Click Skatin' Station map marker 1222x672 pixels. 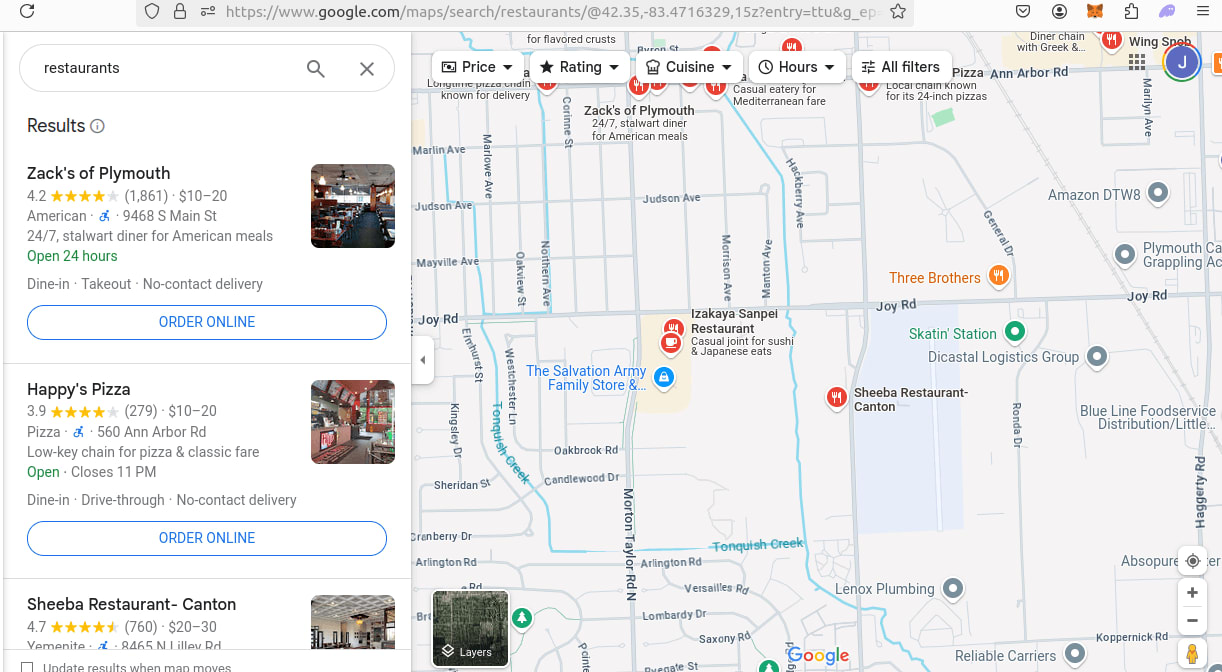click(1015, 331)
